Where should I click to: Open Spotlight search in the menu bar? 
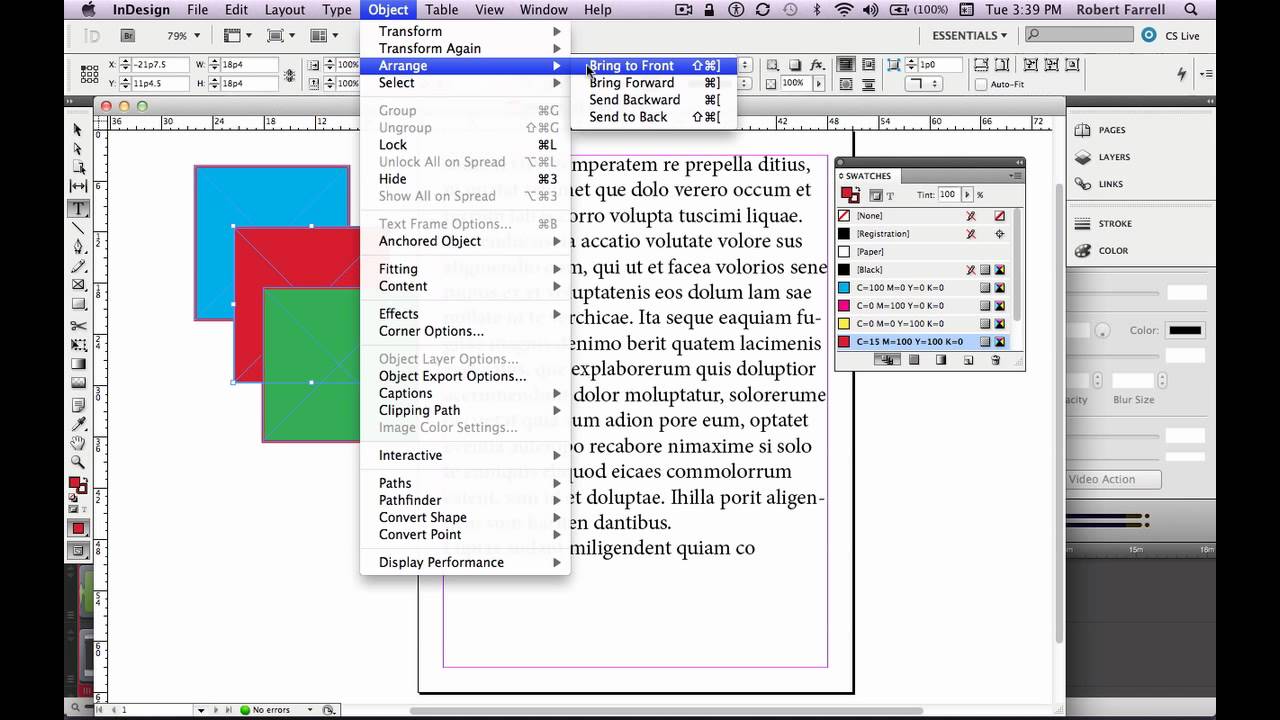pyautogui.click(x=1191, y=10)
